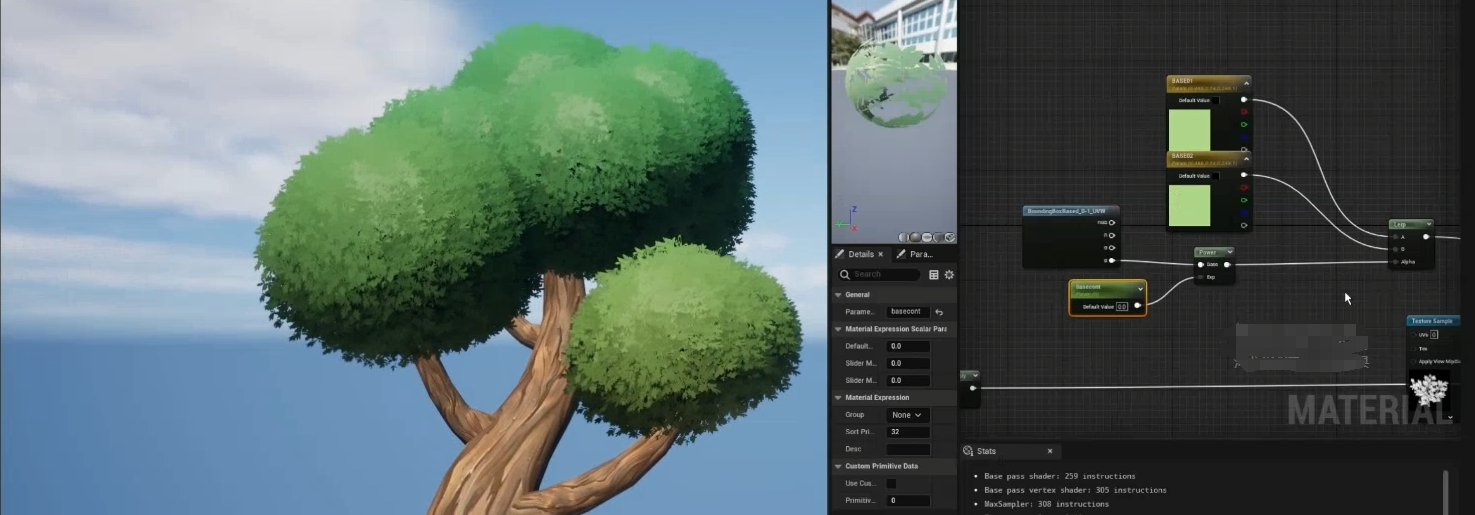The width and height of the screenshot is (1475, 515).
Task: Click the Sort Priority field showing 32
Action: [x=907, y=432]
